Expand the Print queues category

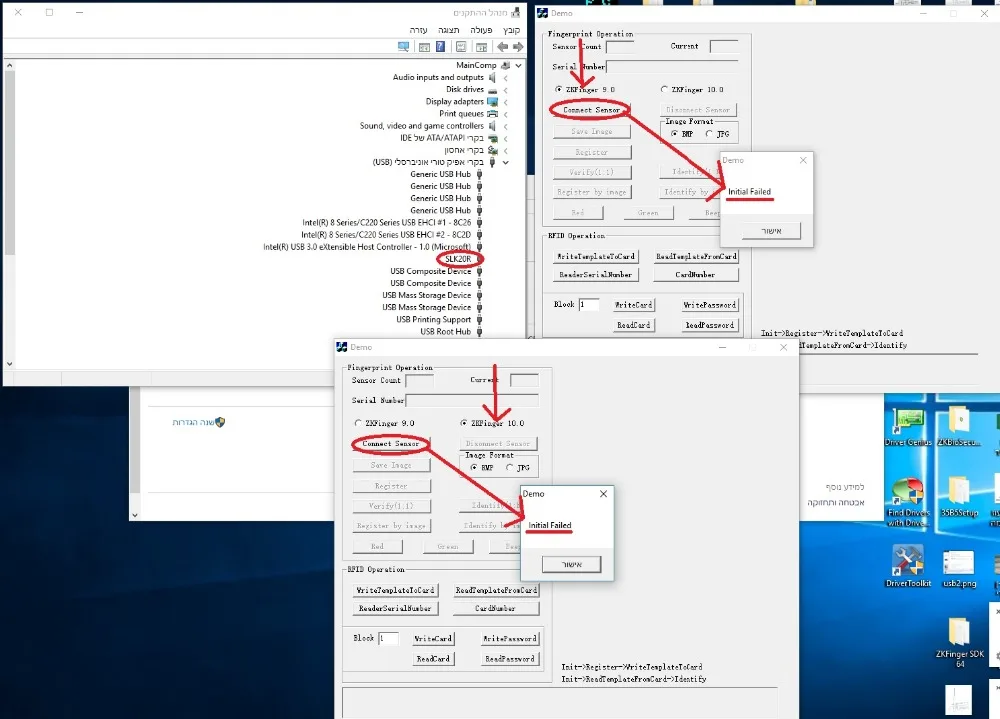pos(506,114)
